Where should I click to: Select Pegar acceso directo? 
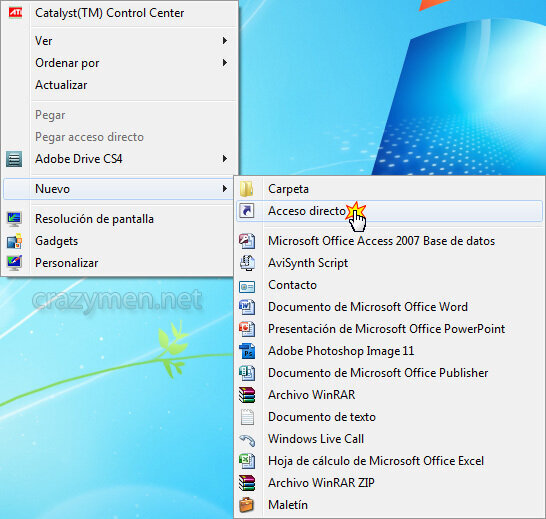[120, 137]
